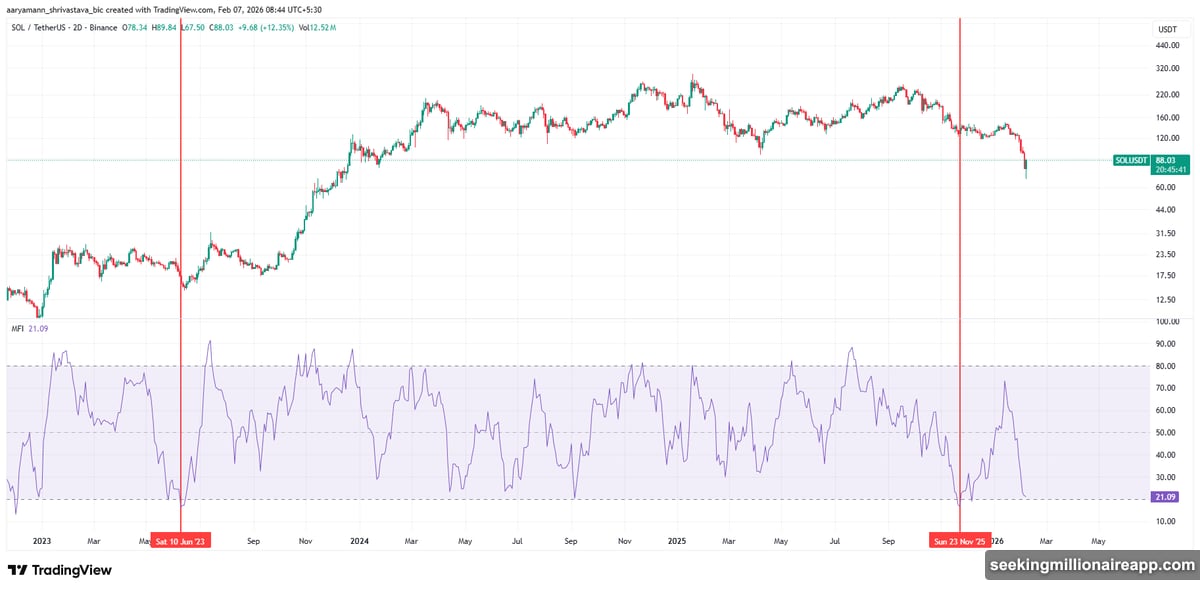Screen dimensions: 1200x590
Task: Click the MFI reading 21.09 beside its title
Action: pyautogui.click(x=38, y=326)
